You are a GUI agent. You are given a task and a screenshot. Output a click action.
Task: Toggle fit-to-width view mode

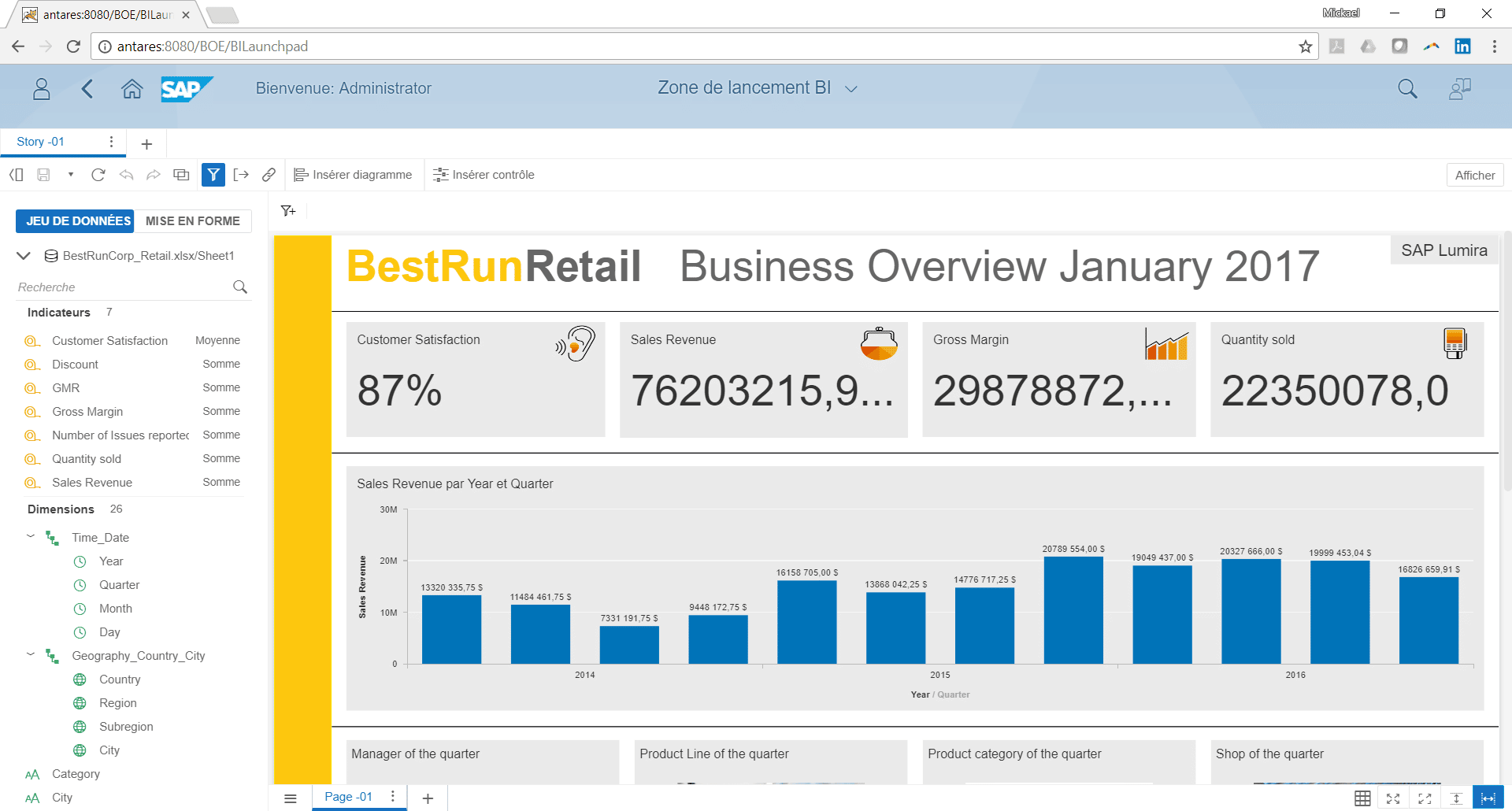pos(1488,798)
